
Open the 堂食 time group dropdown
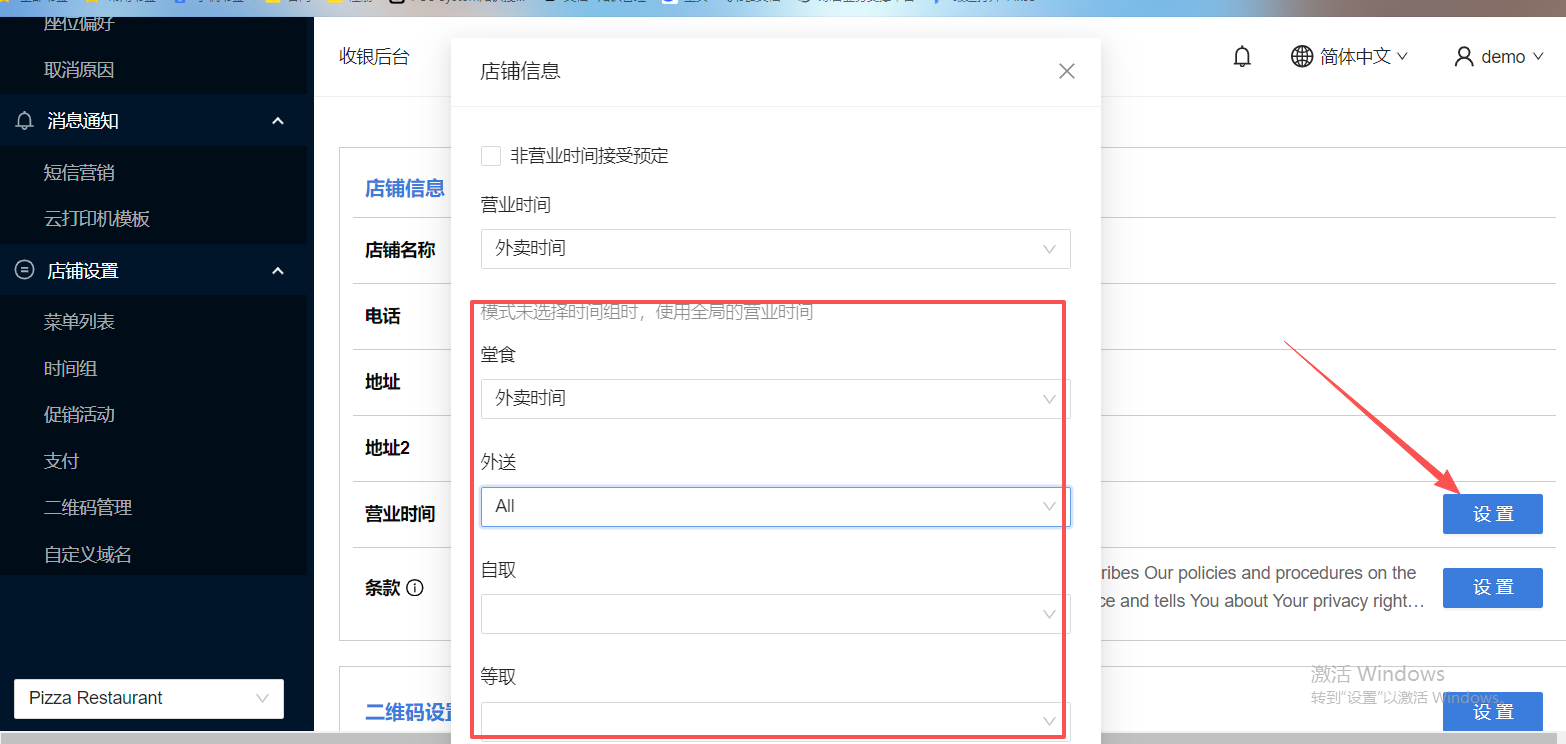[x=775, y=399]
